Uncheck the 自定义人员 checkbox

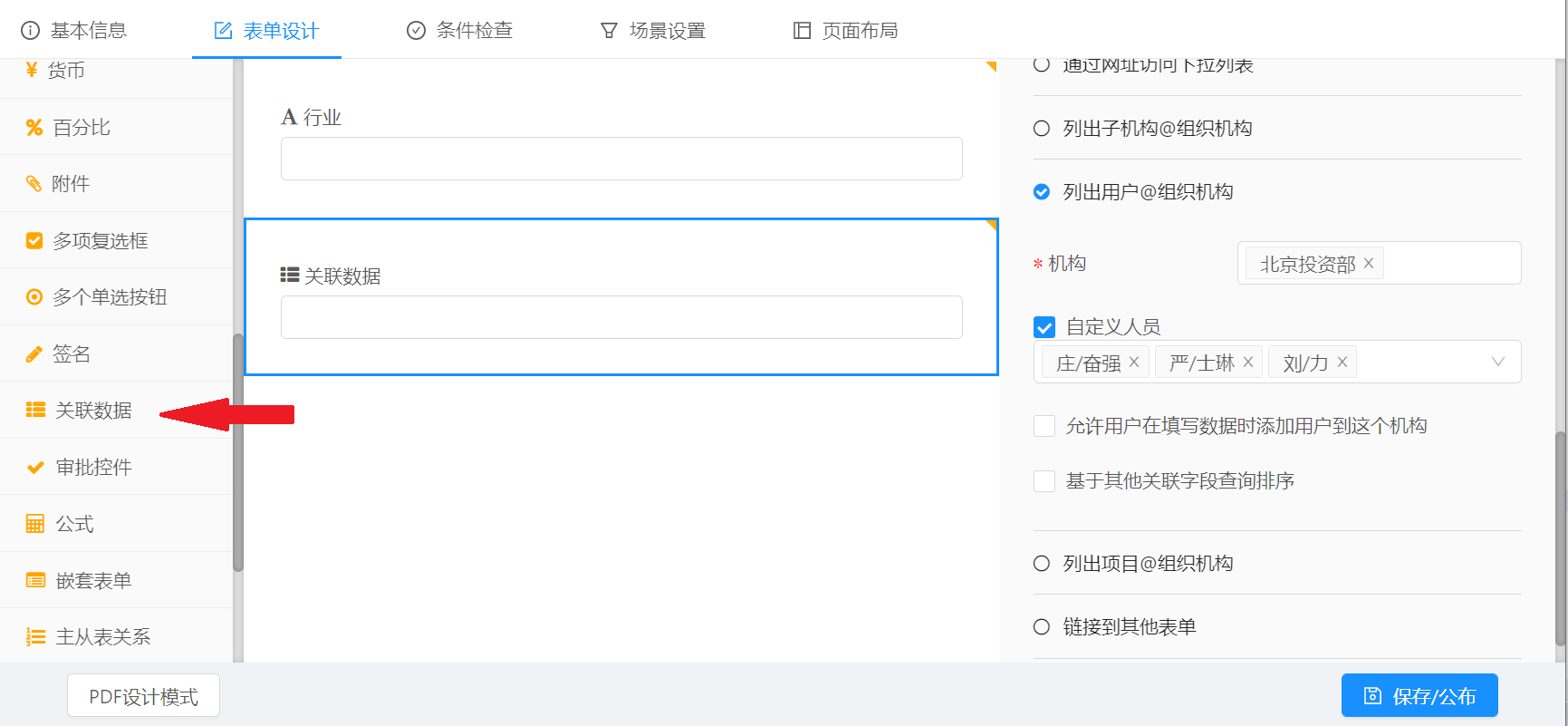coord(1044,327)
